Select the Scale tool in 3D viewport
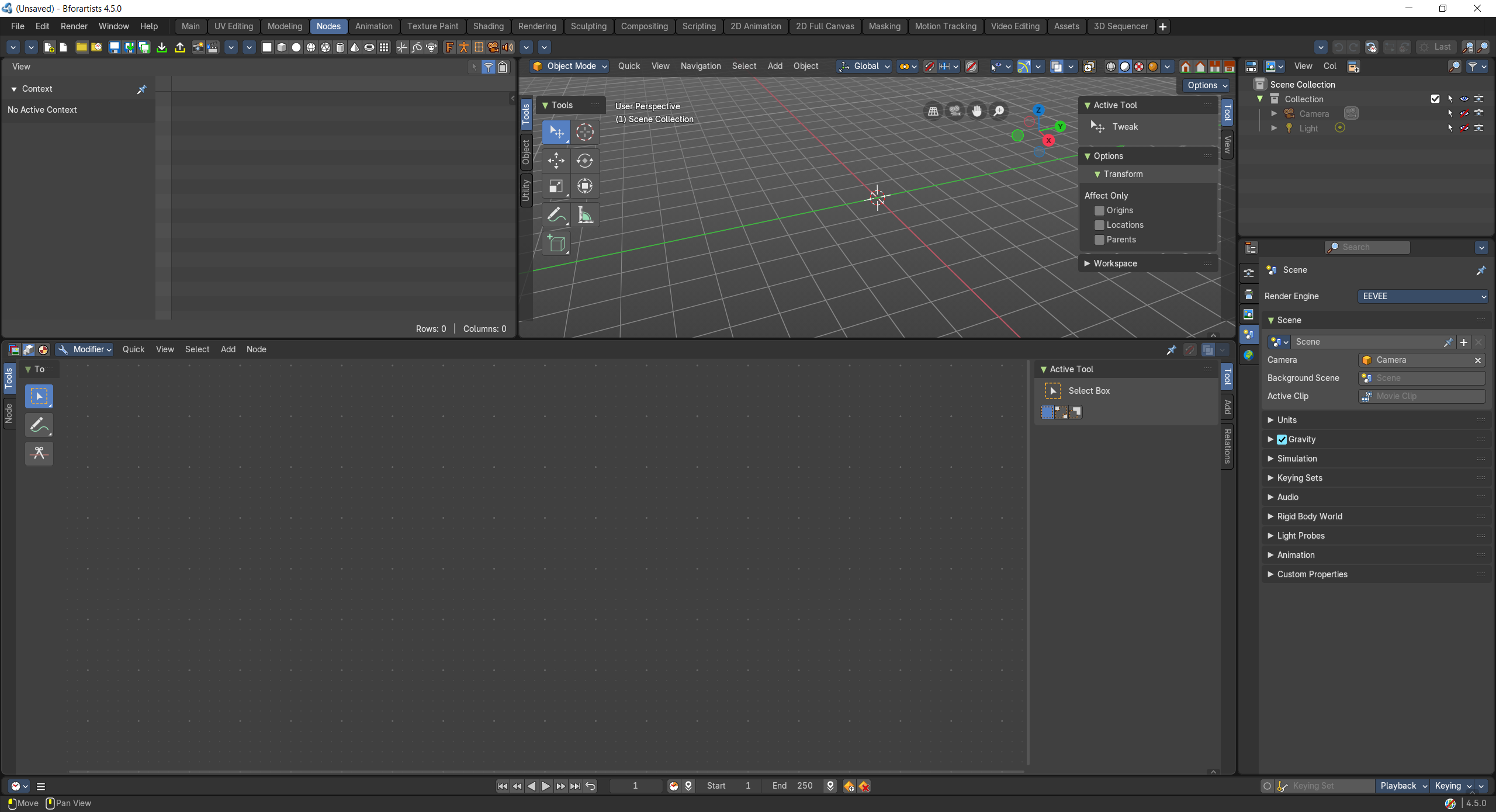1496x812 pixels. click(x=556, y=186)
